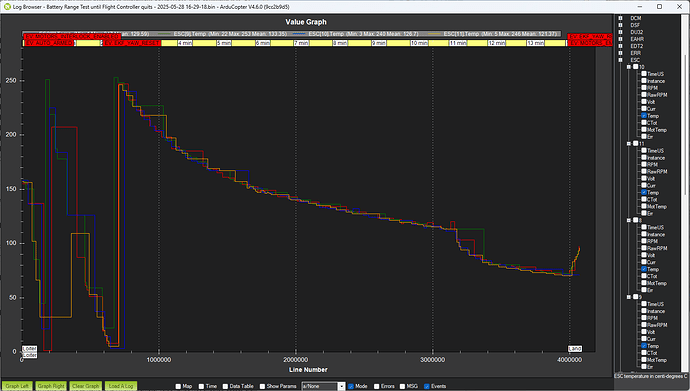Collapse the ESC 11 subtree
The height and width of the screenshot is (391, 690).
(629, 143)
